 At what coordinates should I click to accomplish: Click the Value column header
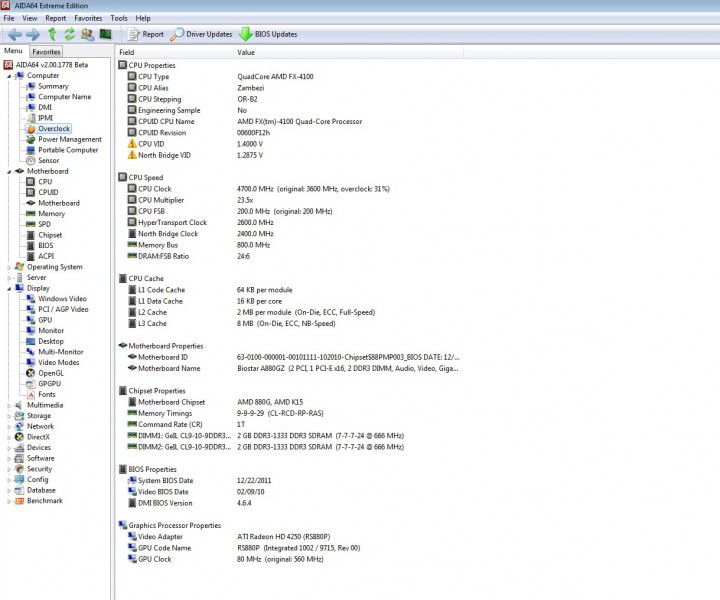pyautogui.click(x=349, y=52)
